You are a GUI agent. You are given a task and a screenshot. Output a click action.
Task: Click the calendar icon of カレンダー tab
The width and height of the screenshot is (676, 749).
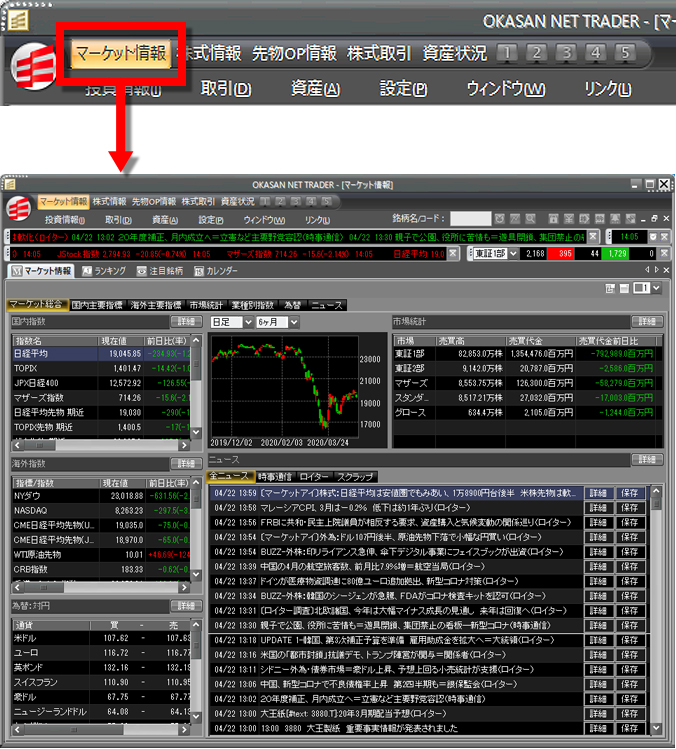pyautogui.click(x=199, y=271)
